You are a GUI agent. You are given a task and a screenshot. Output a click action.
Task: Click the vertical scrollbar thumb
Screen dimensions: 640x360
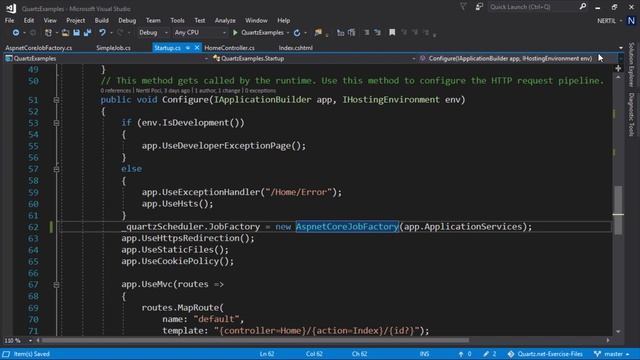click(618, 210)
